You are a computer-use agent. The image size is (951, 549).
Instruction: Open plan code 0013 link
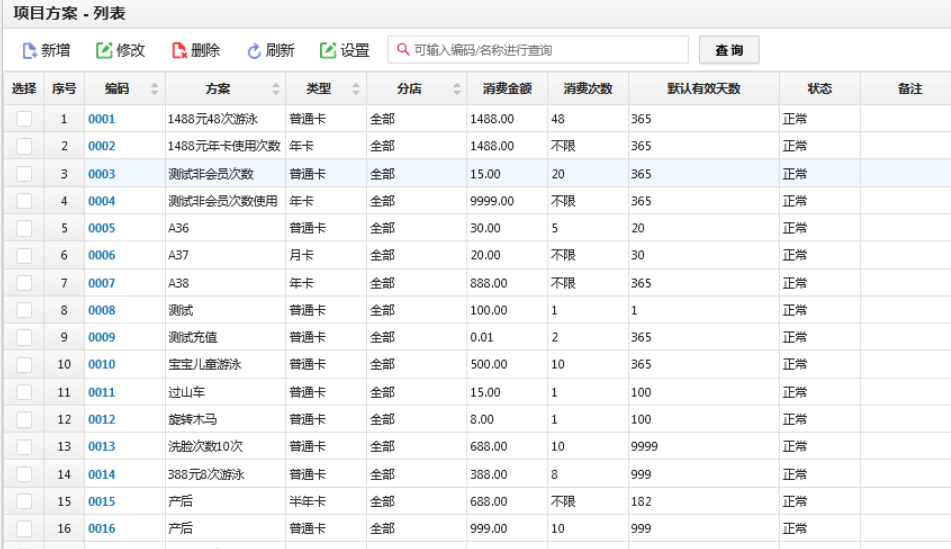tap(101, 446)
